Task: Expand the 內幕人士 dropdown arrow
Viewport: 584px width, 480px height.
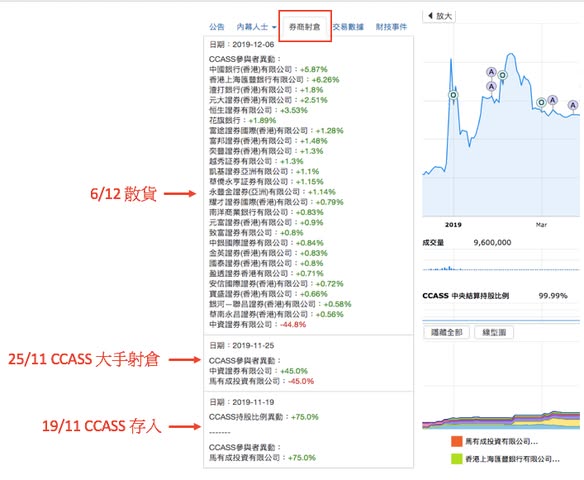Action: tap(274, 27)
